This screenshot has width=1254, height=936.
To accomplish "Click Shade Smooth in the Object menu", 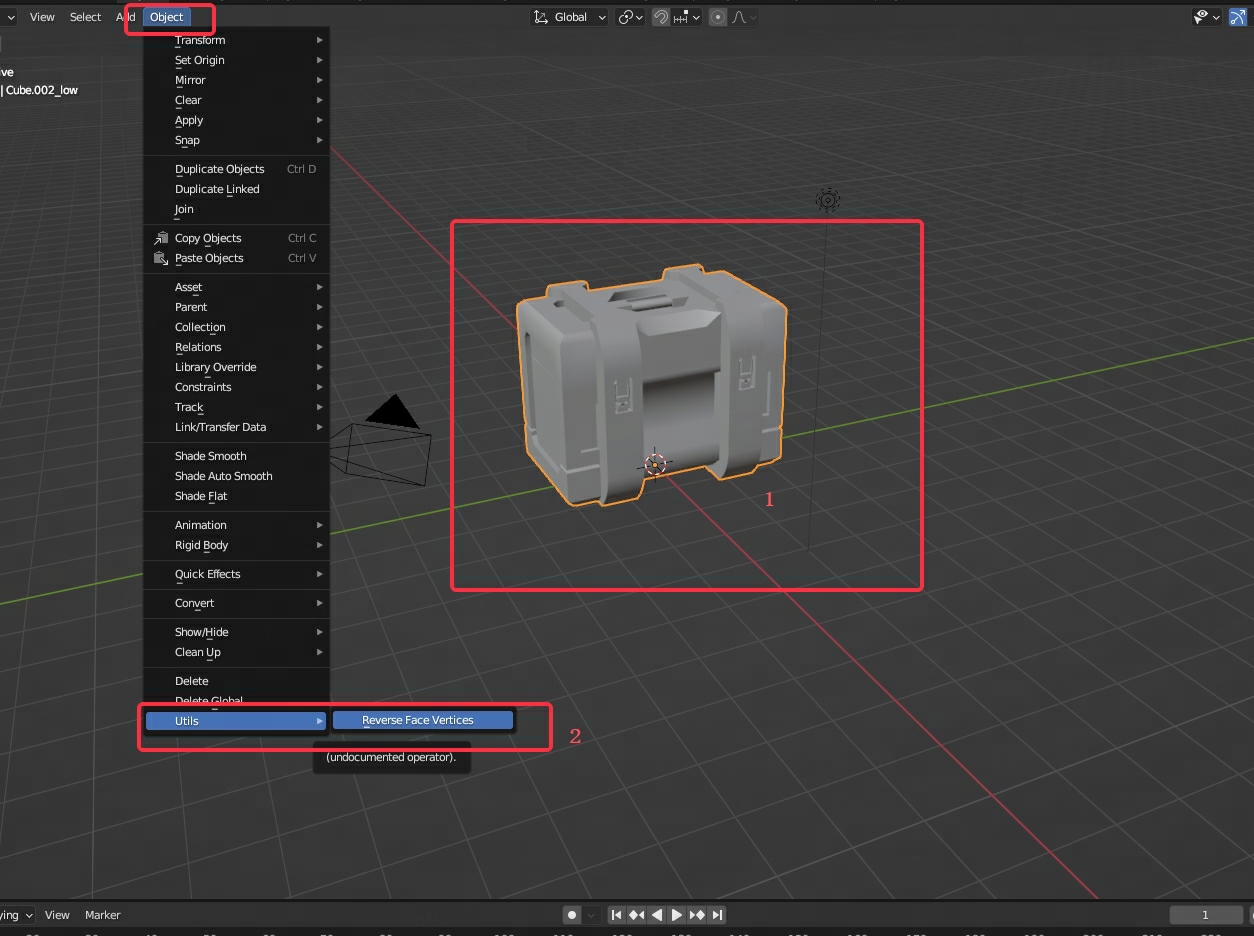I will click(x=211, y=456).
